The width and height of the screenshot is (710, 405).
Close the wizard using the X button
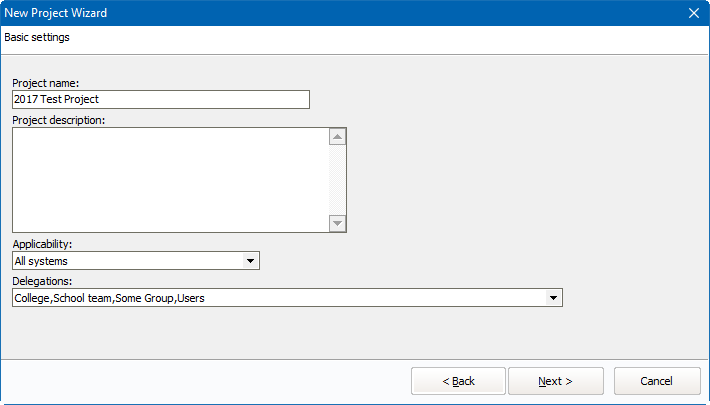[693, 13]
